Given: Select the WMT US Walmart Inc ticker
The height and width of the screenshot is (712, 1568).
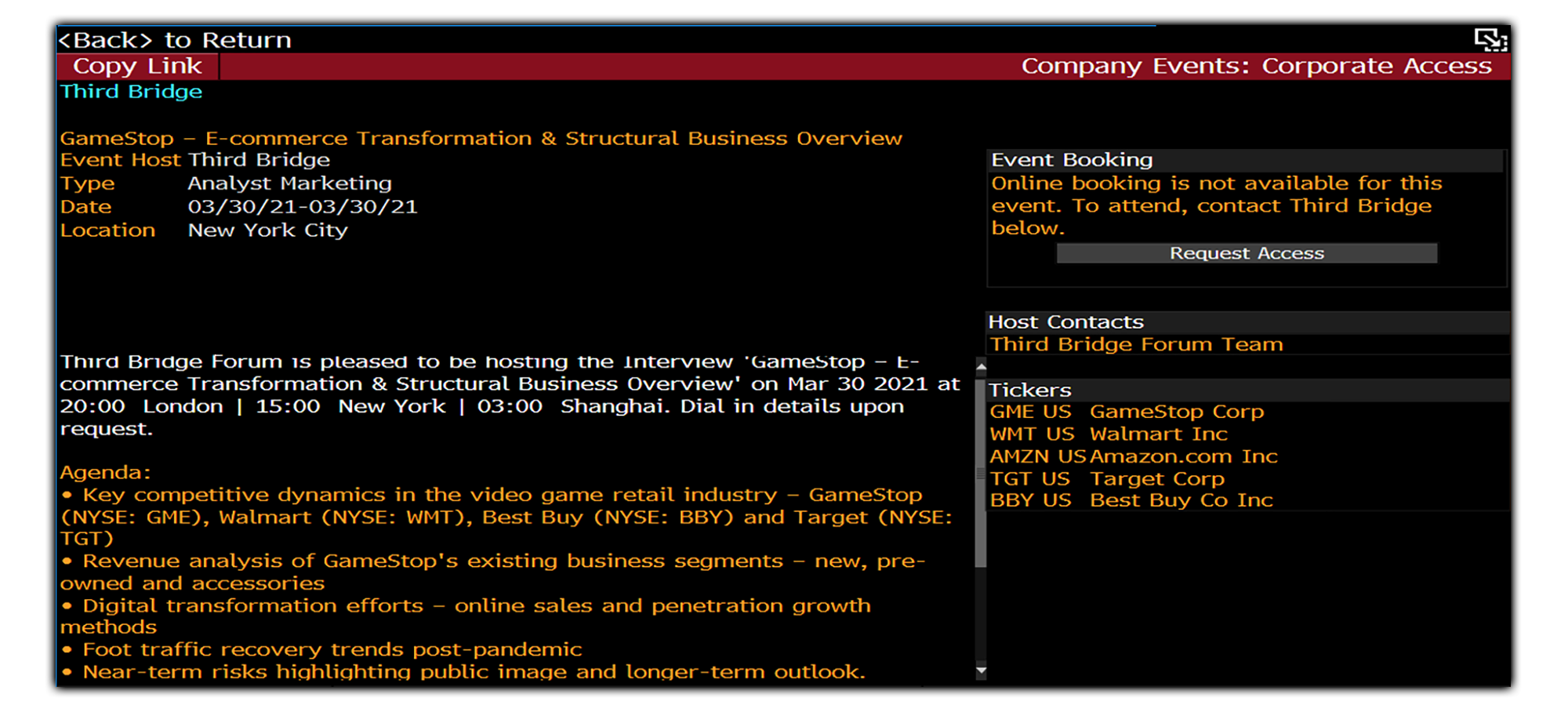Looking at the screenshot, I should pyautogui.click(x=1109, y=434).
